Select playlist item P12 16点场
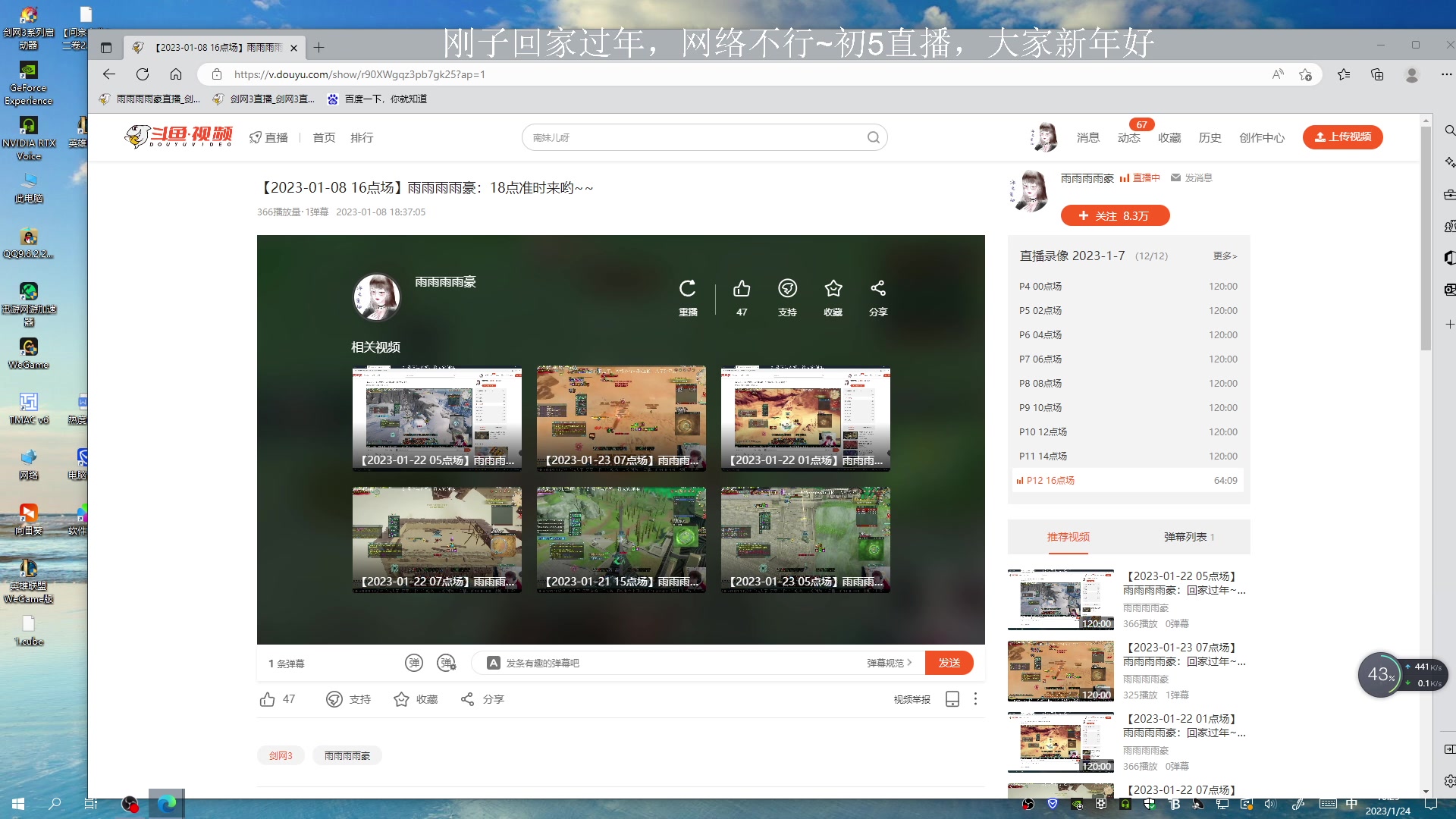This screenshot has width=1456, height=819. pos(1128,480)
